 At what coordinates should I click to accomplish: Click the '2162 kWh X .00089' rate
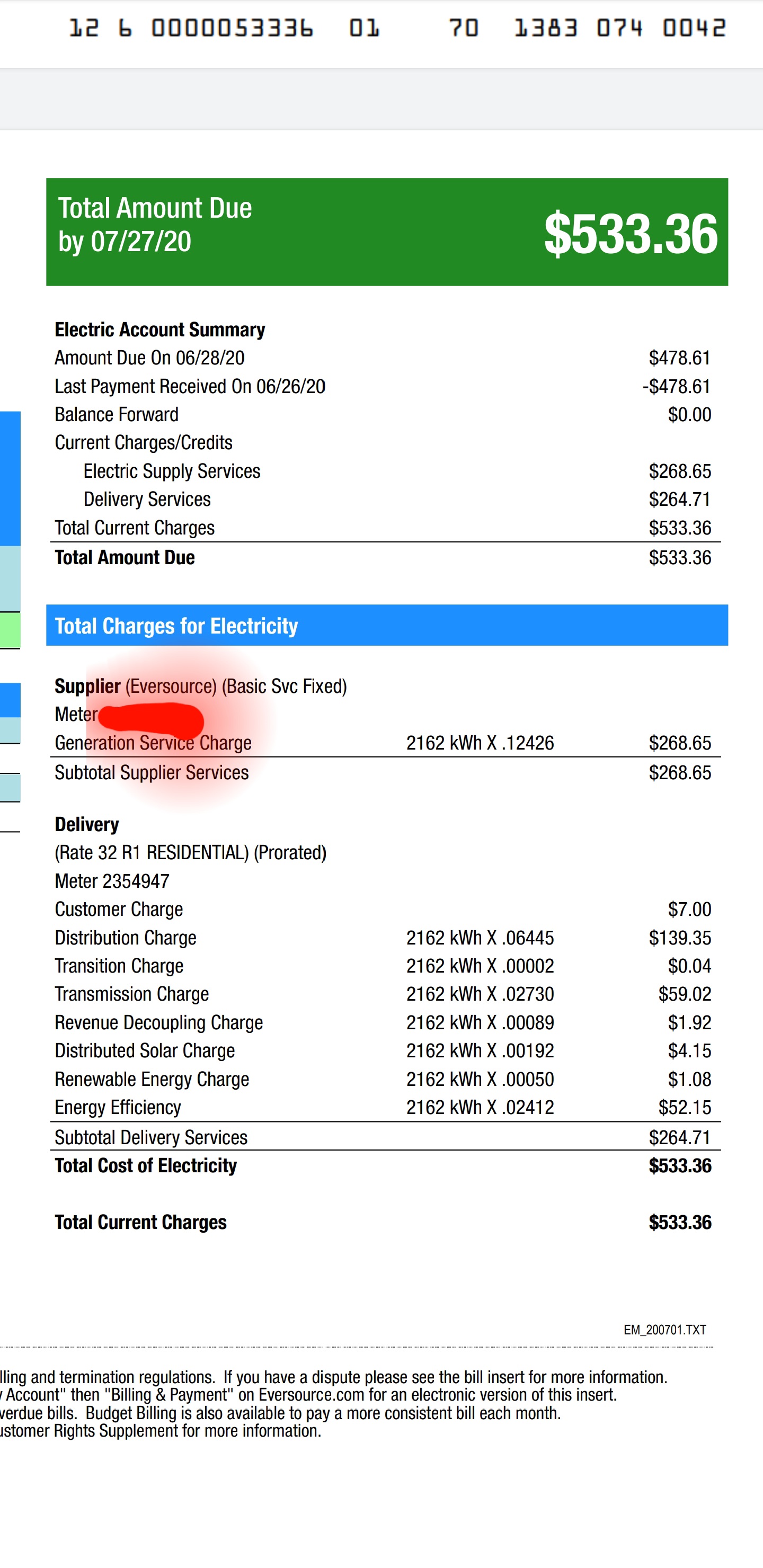coord(480,1022)
